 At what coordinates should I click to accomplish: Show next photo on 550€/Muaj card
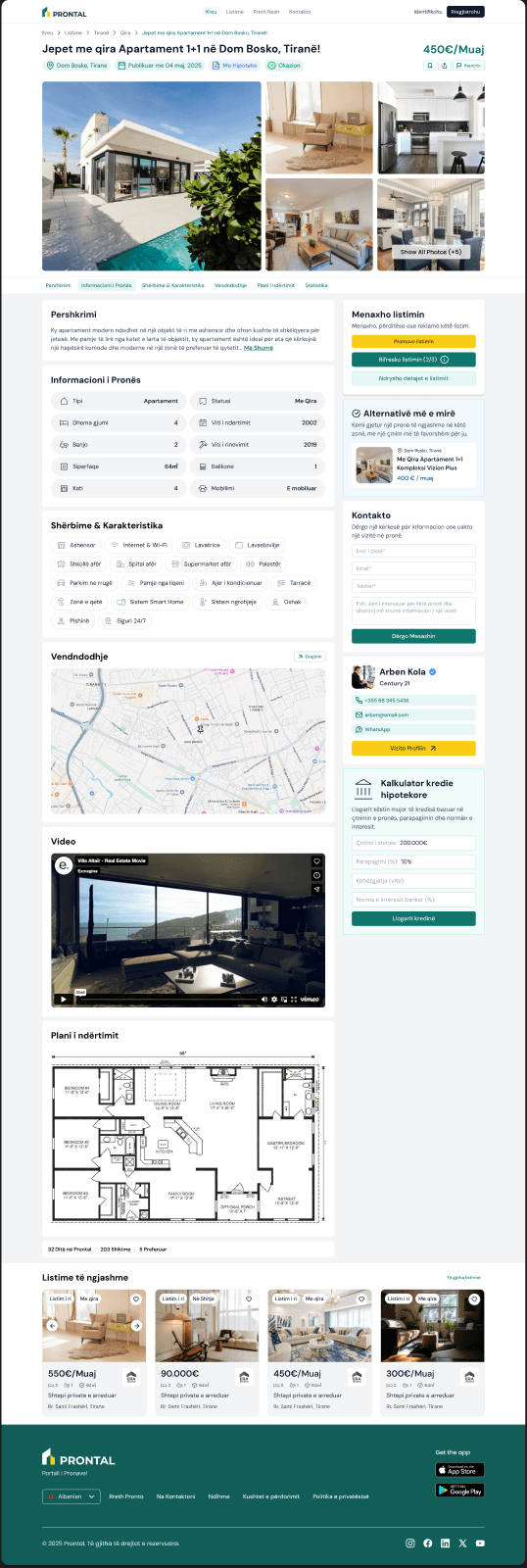coord(137,1326)
